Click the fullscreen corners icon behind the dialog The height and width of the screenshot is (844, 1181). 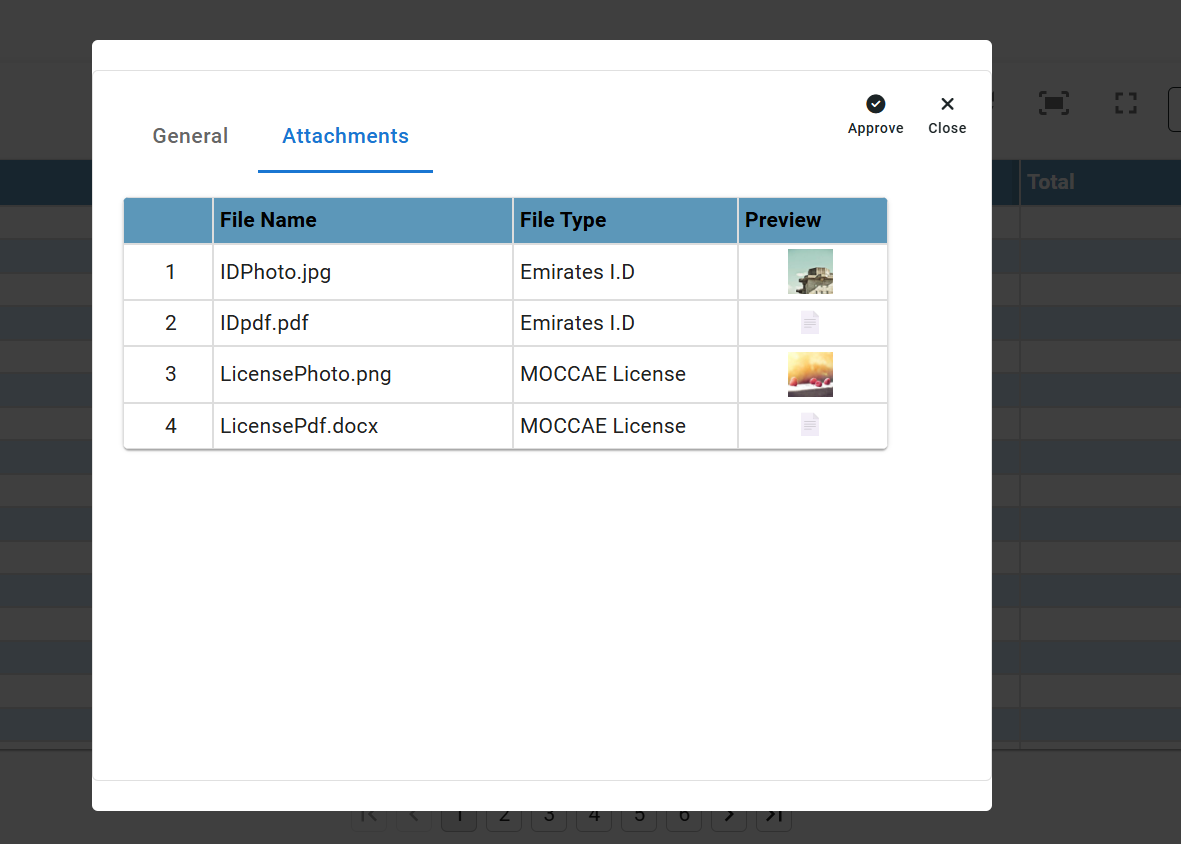tap(1126, 103)
